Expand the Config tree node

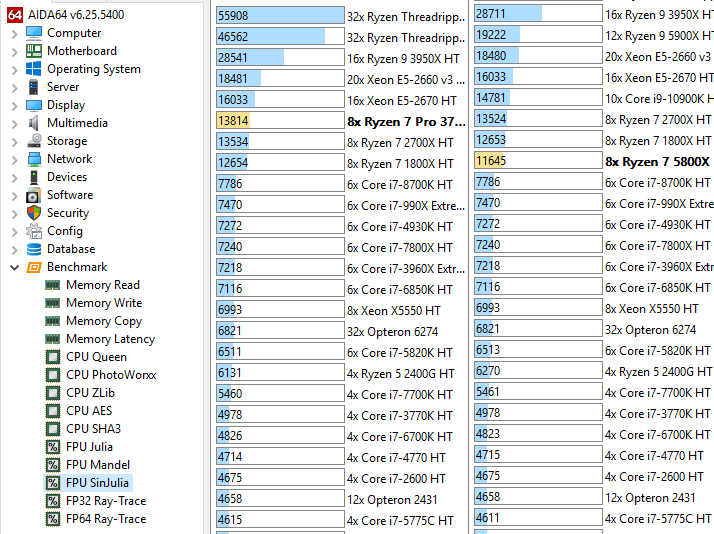tap(15, 232)
